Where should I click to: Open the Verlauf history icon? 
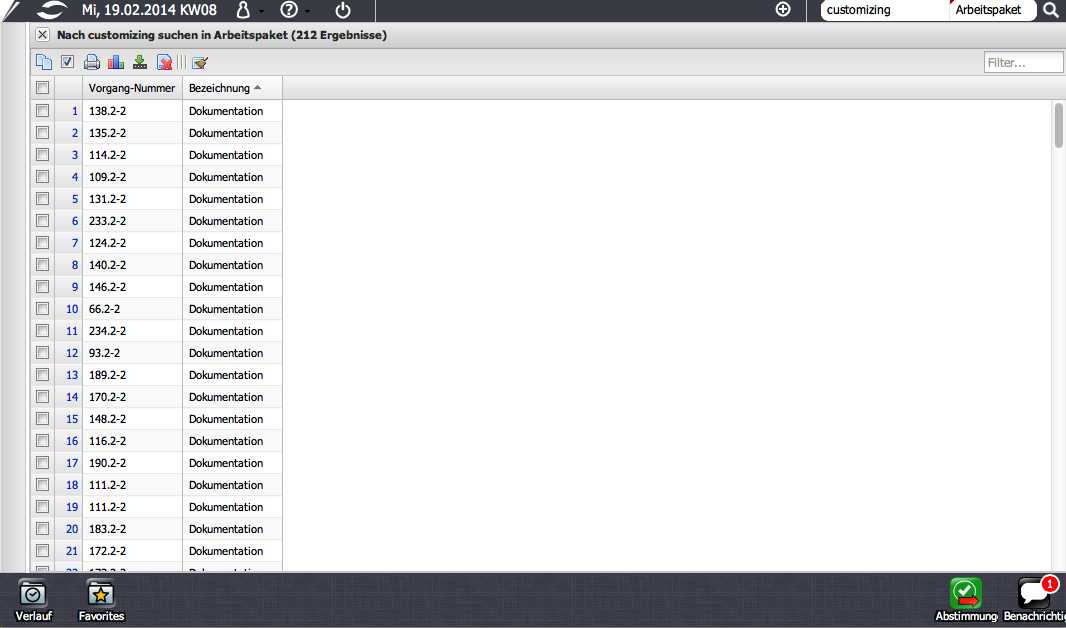point(33,600)
